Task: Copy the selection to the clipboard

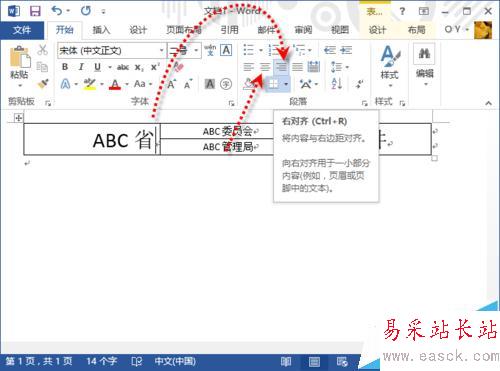Action: pos(42,67)
